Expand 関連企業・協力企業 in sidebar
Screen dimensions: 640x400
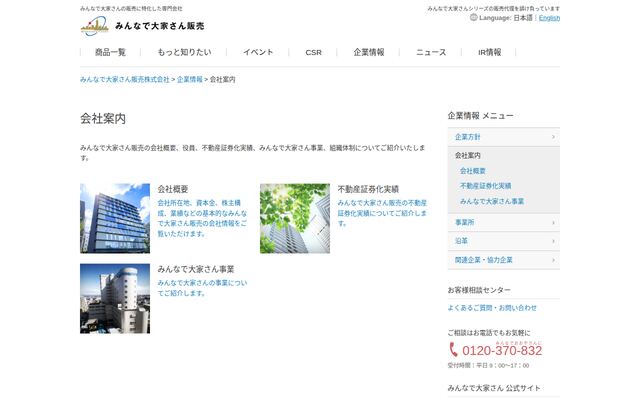pyautogui.click(x=504, y=260)
